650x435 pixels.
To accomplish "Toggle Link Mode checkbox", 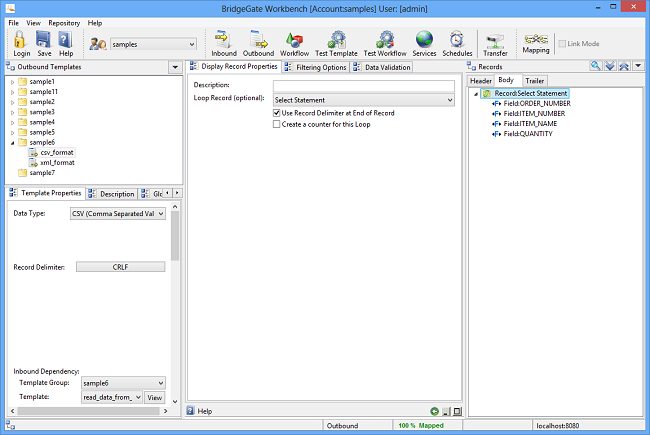I will click(x=562, y=44).
